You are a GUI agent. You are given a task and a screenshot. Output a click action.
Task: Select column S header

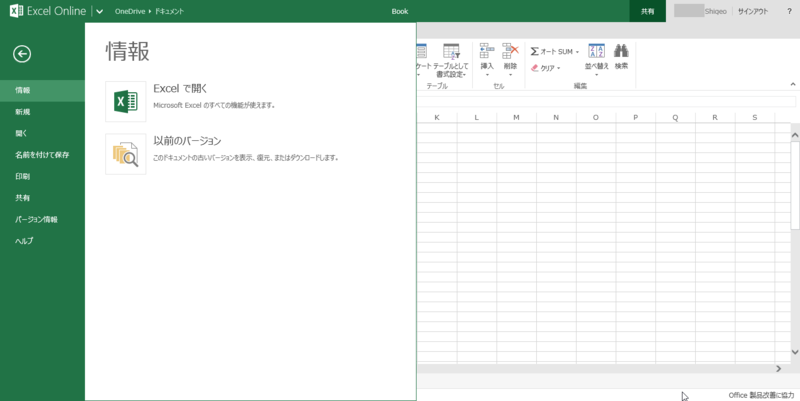pyautogui.click(x=755, y=117)
